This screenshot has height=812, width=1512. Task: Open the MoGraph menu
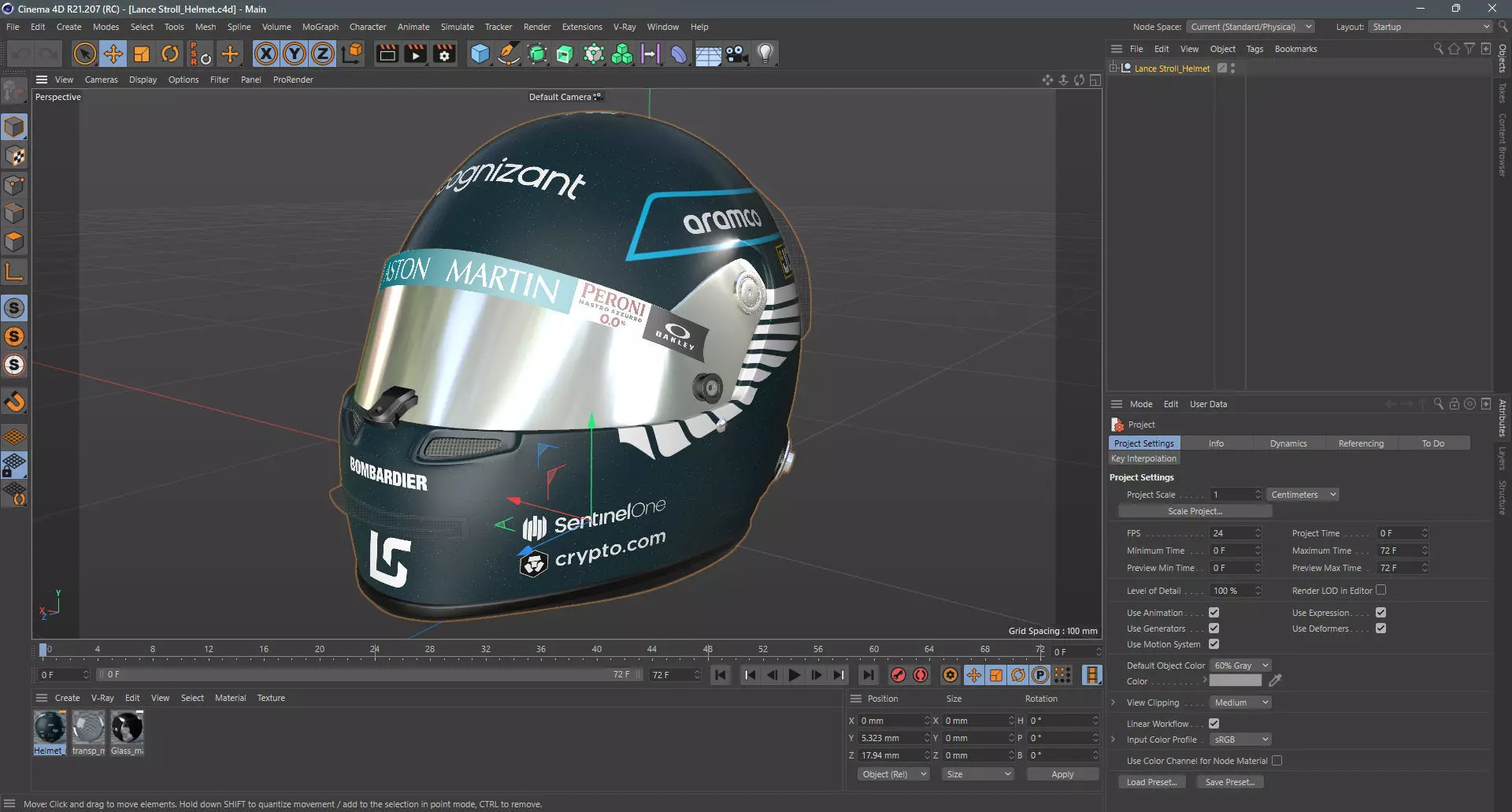(x=320, y=27)
